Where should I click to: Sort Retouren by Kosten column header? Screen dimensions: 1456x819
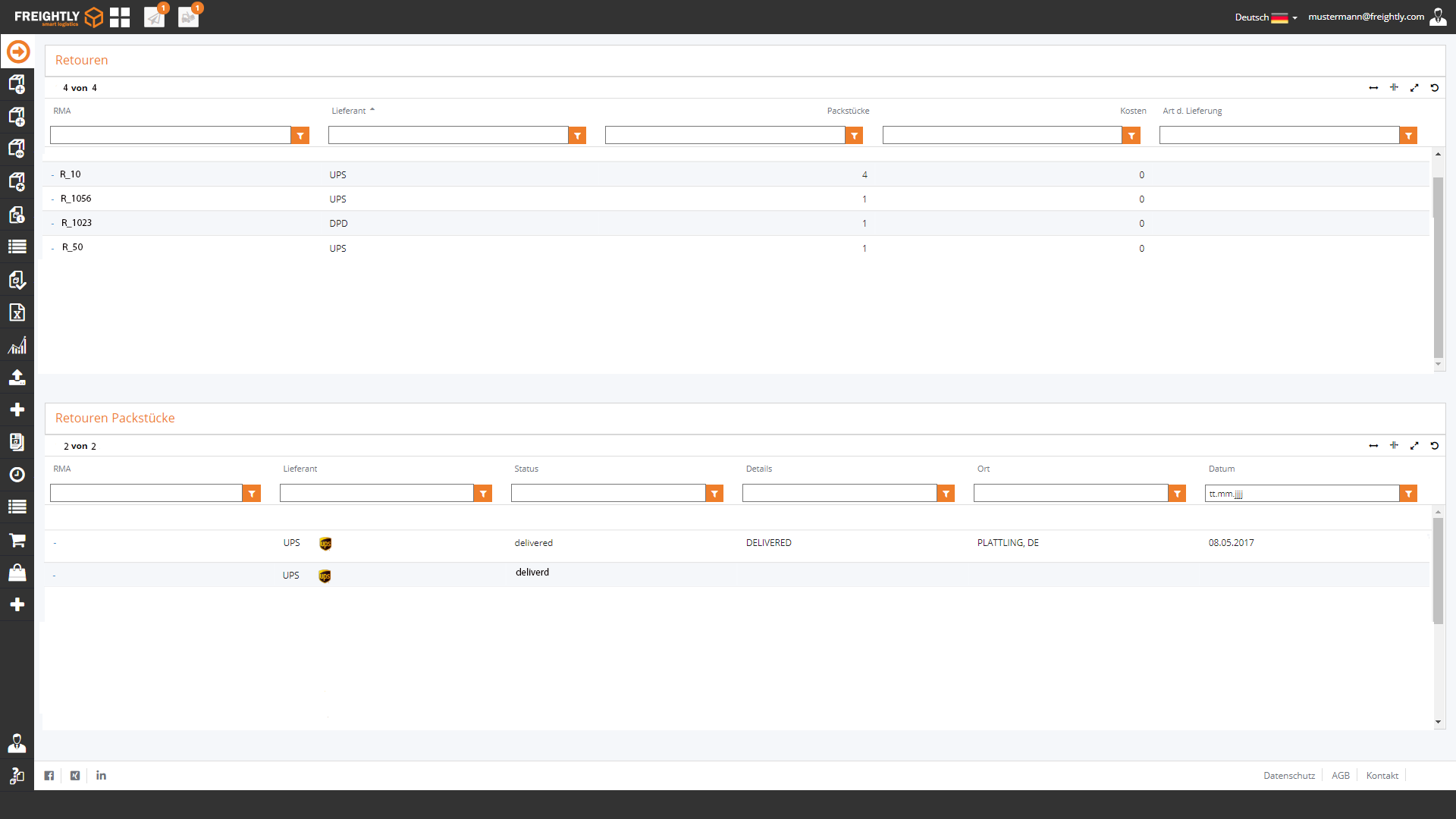[1133, 111]
